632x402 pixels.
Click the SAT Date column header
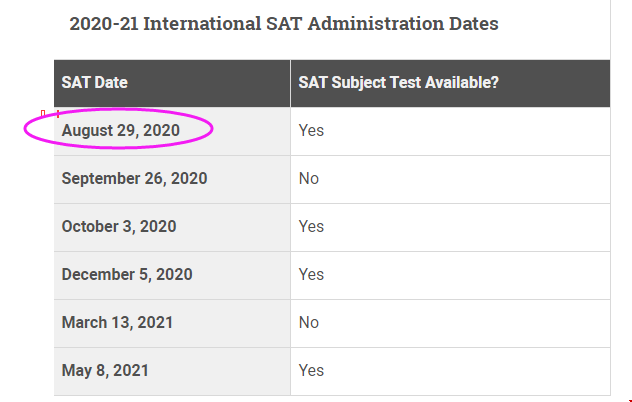[x=95, y=82]
